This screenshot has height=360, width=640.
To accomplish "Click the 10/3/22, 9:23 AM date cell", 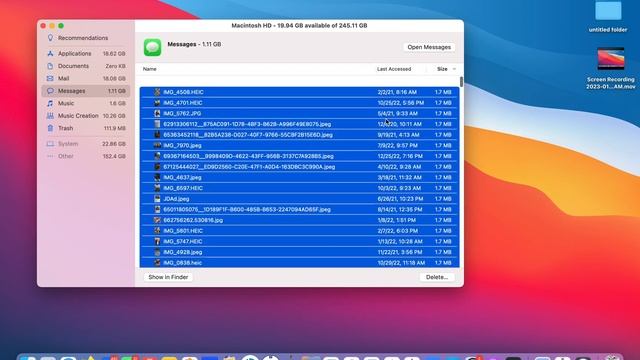I will click(x=399, y=188).
